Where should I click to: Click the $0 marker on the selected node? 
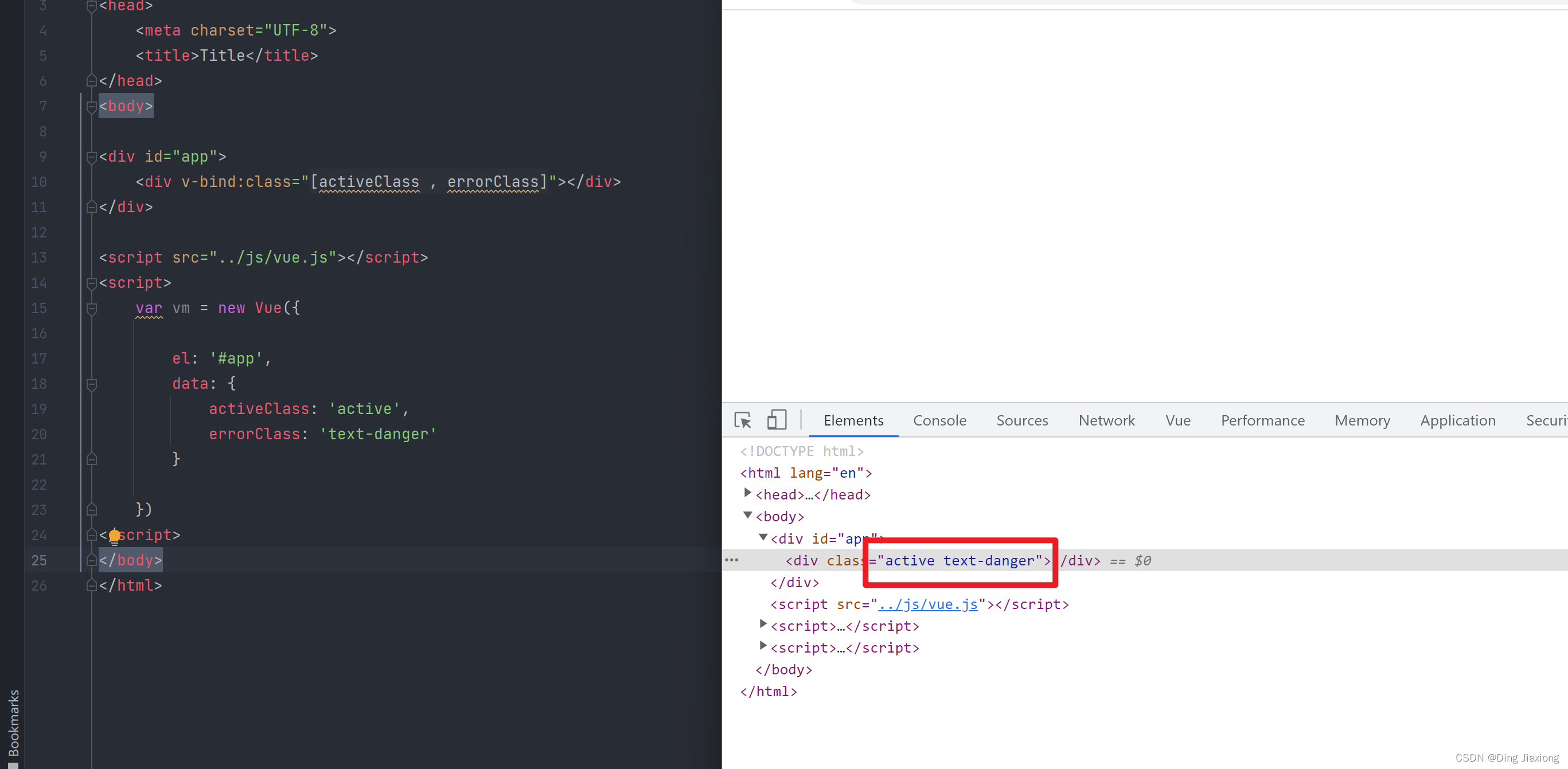[x=1142, y=560]
